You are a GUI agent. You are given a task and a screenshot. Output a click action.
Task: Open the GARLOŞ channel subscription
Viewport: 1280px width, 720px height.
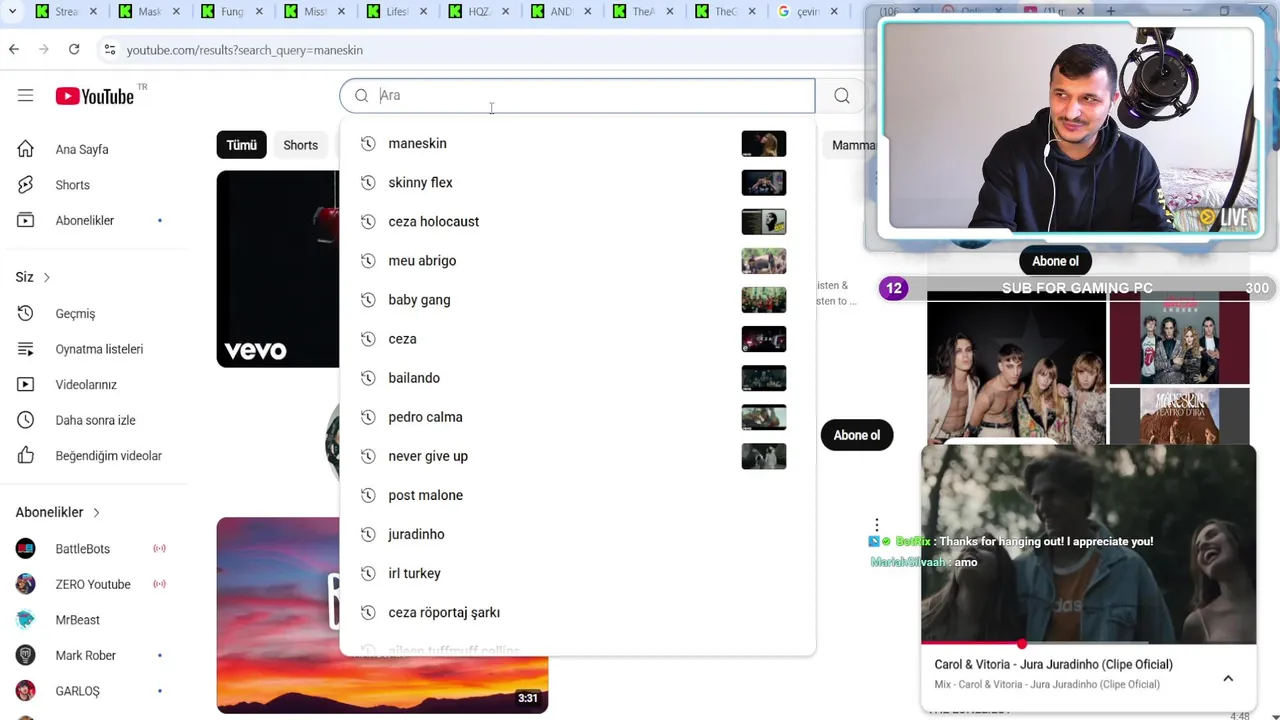(x=77, y=691)
